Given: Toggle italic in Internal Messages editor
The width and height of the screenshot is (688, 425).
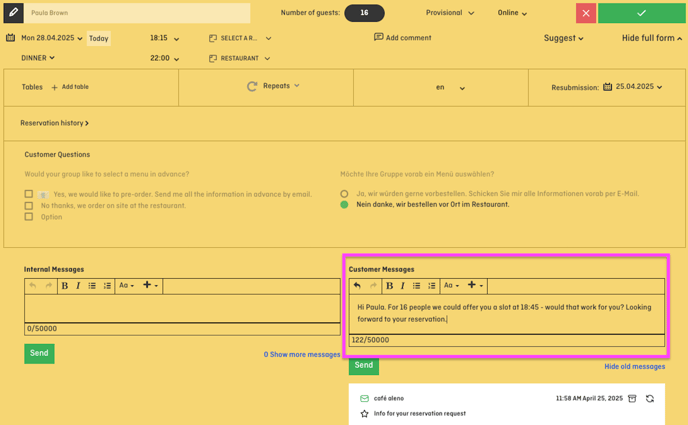Looking at the screenshot, I should 78,286.
